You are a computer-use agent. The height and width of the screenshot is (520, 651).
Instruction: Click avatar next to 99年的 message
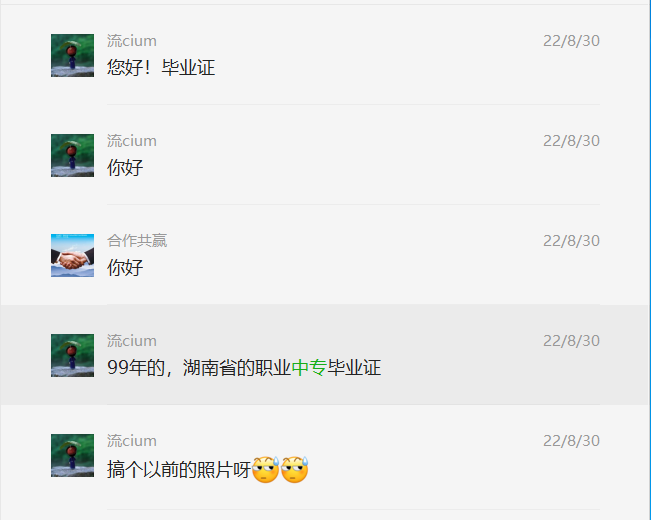click(x=72, y=356)
